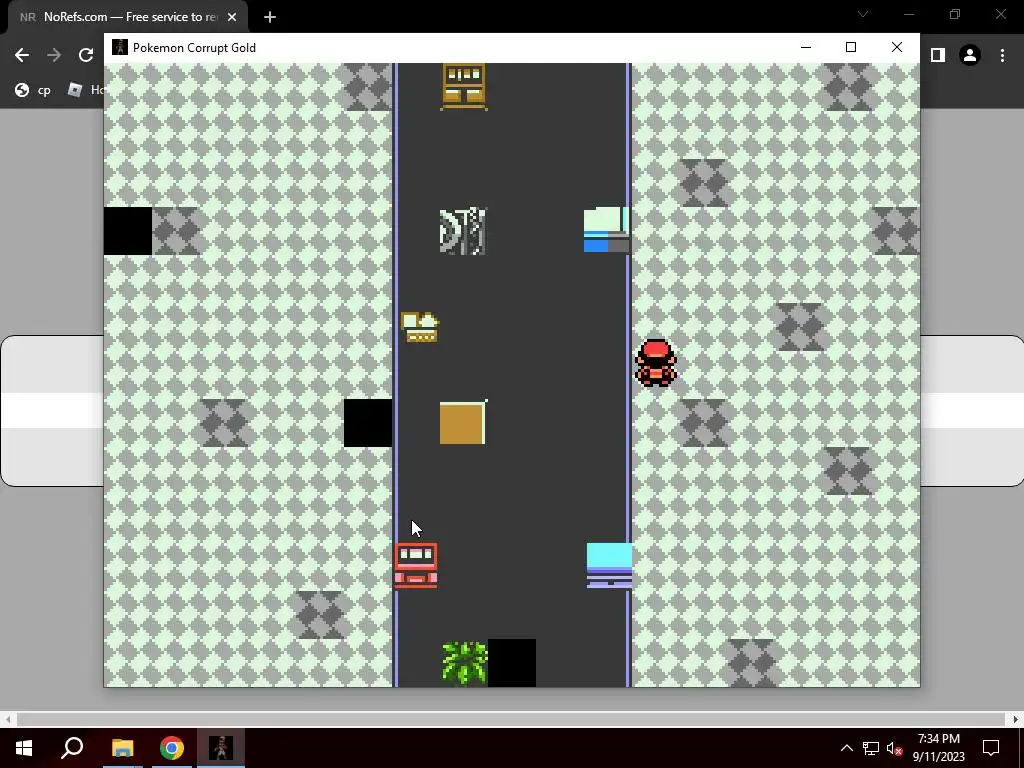
Task: Go back in Chrome browser
Action: click(22, 56)
